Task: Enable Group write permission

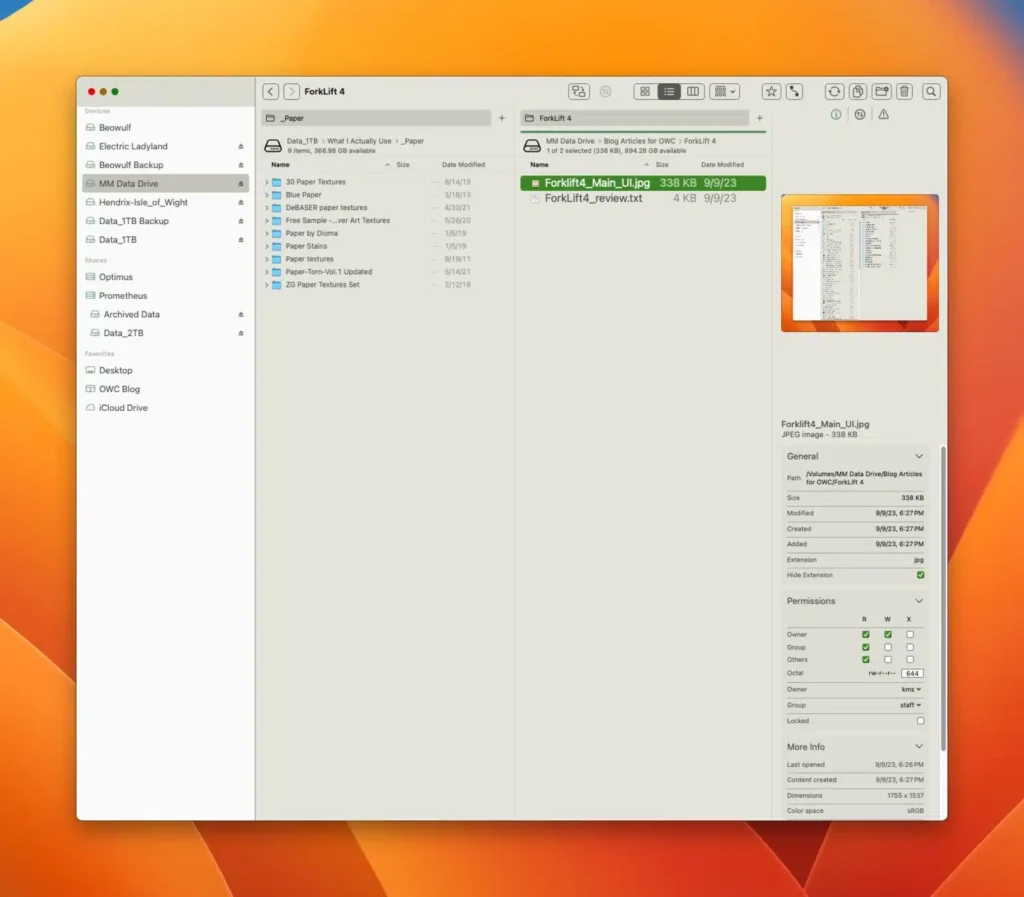Action: click(887, 647)
